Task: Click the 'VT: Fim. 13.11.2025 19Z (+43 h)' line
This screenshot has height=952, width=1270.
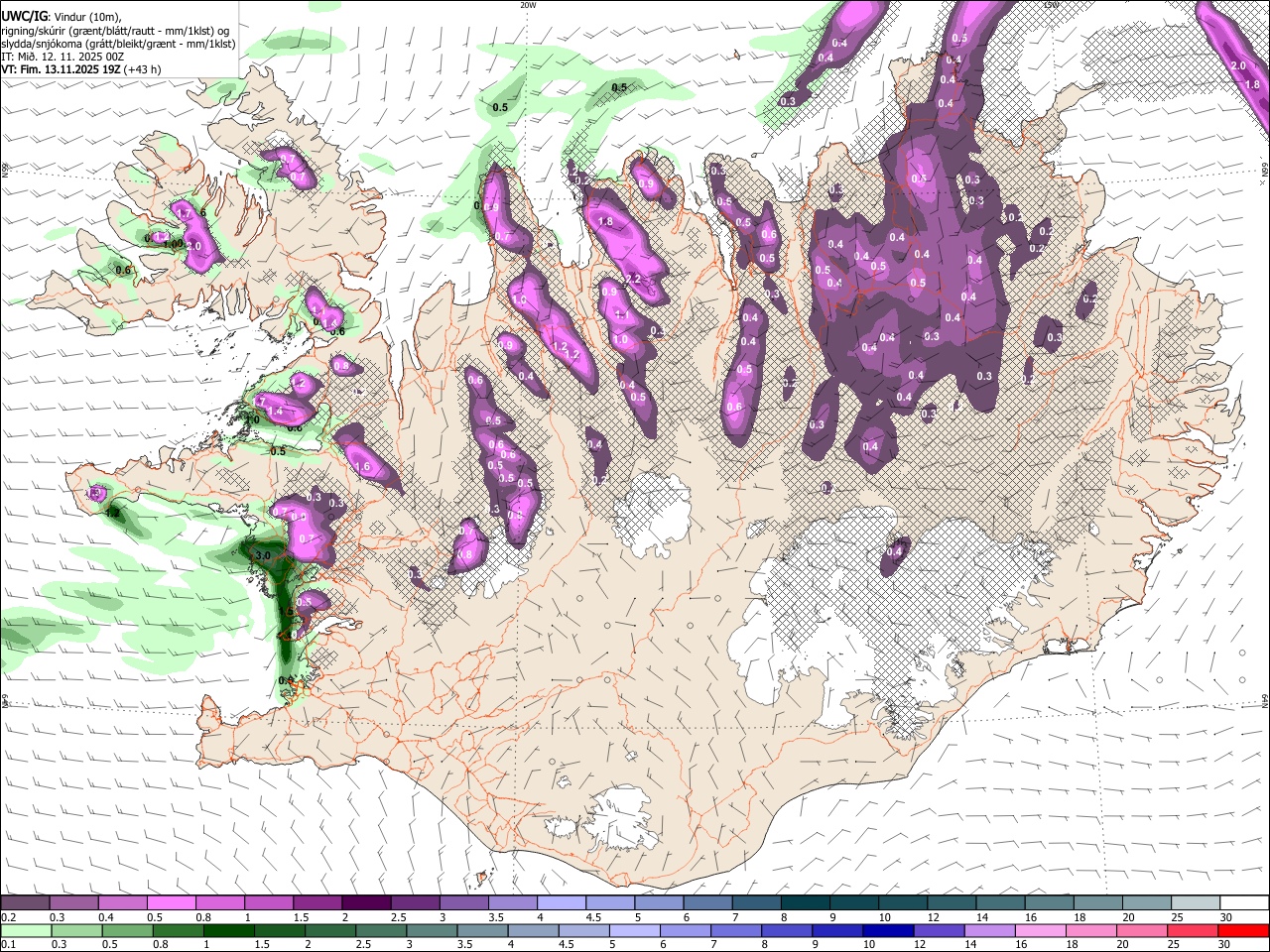Action: (x=81, y=69)
